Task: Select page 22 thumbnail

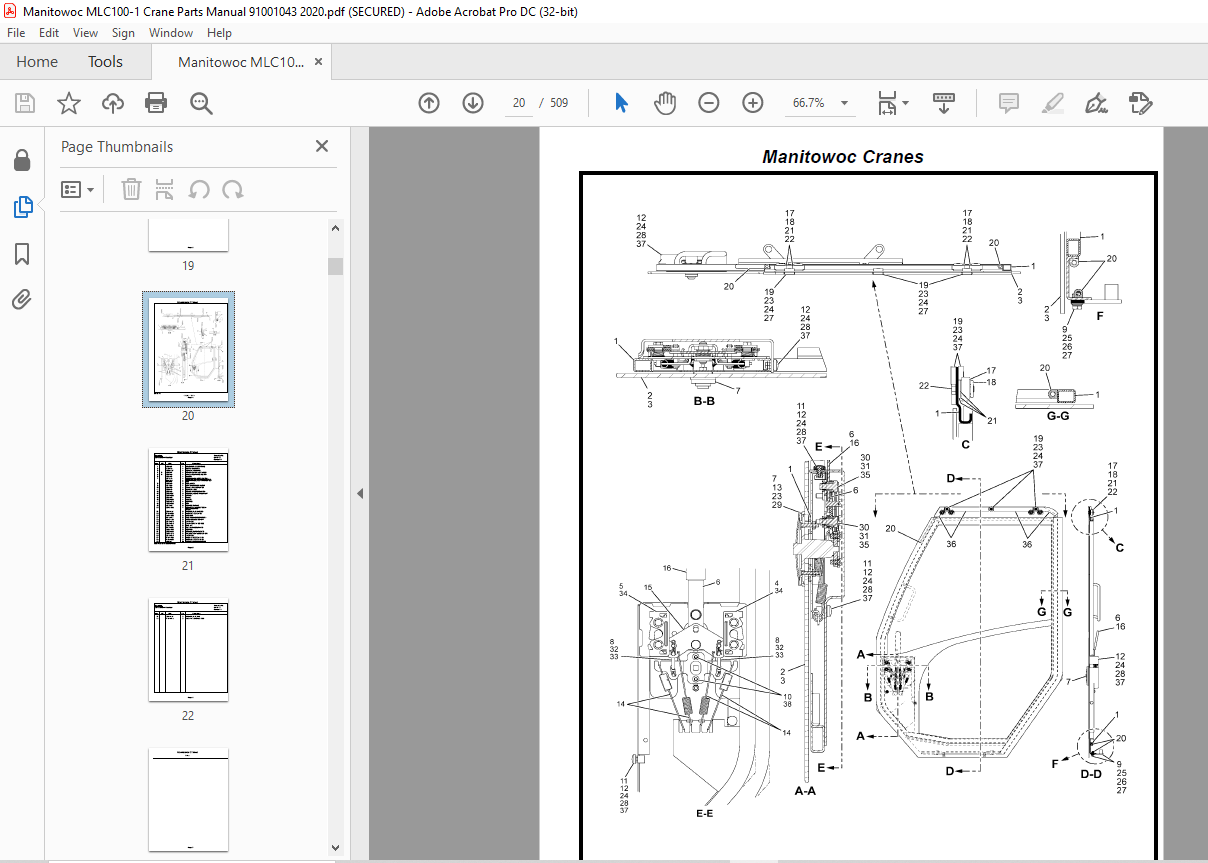Action: pyautogui.click(x=188, y=650)
